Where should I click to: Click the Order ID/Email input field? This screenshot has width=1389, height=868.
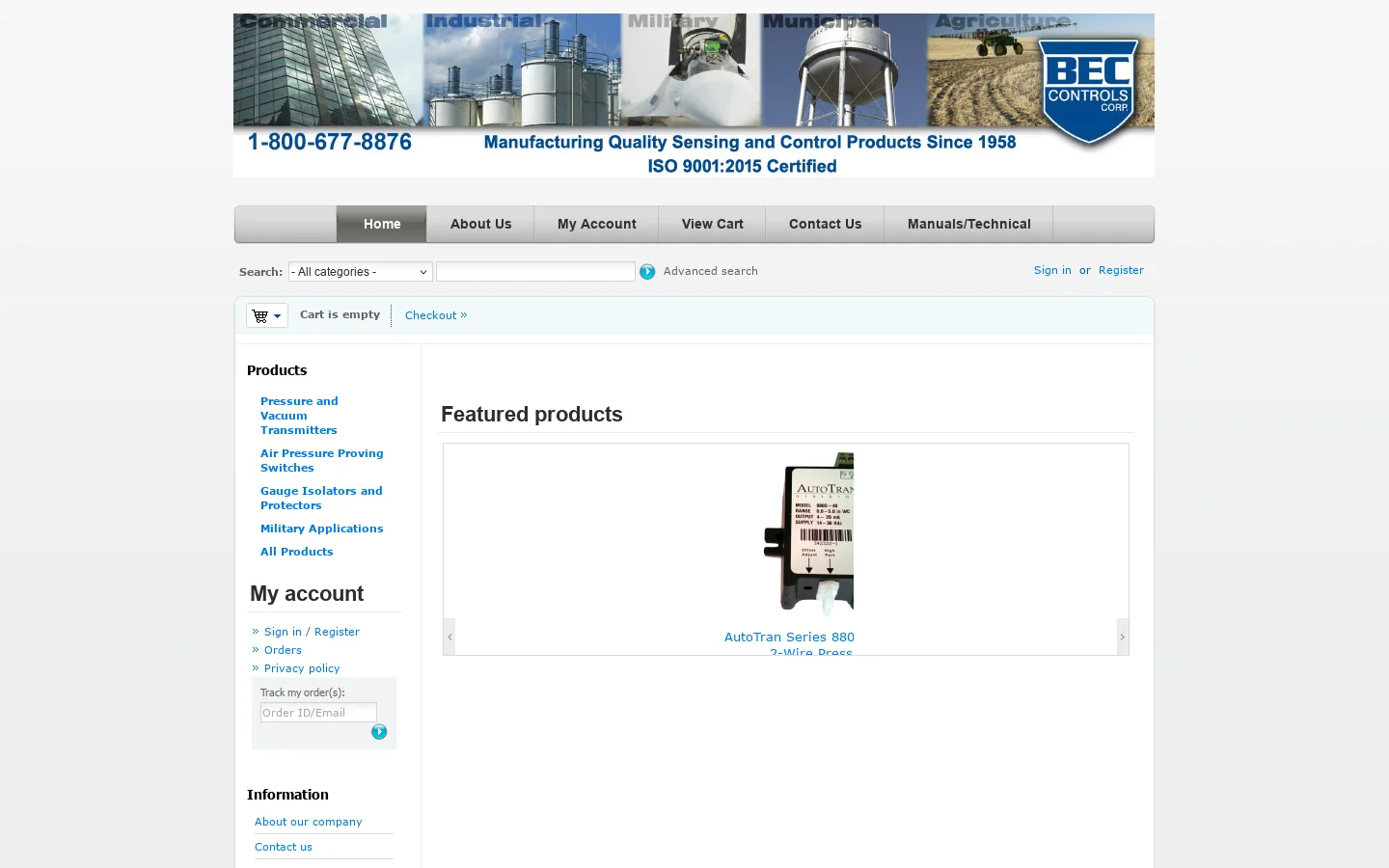(x=318, y=713)
